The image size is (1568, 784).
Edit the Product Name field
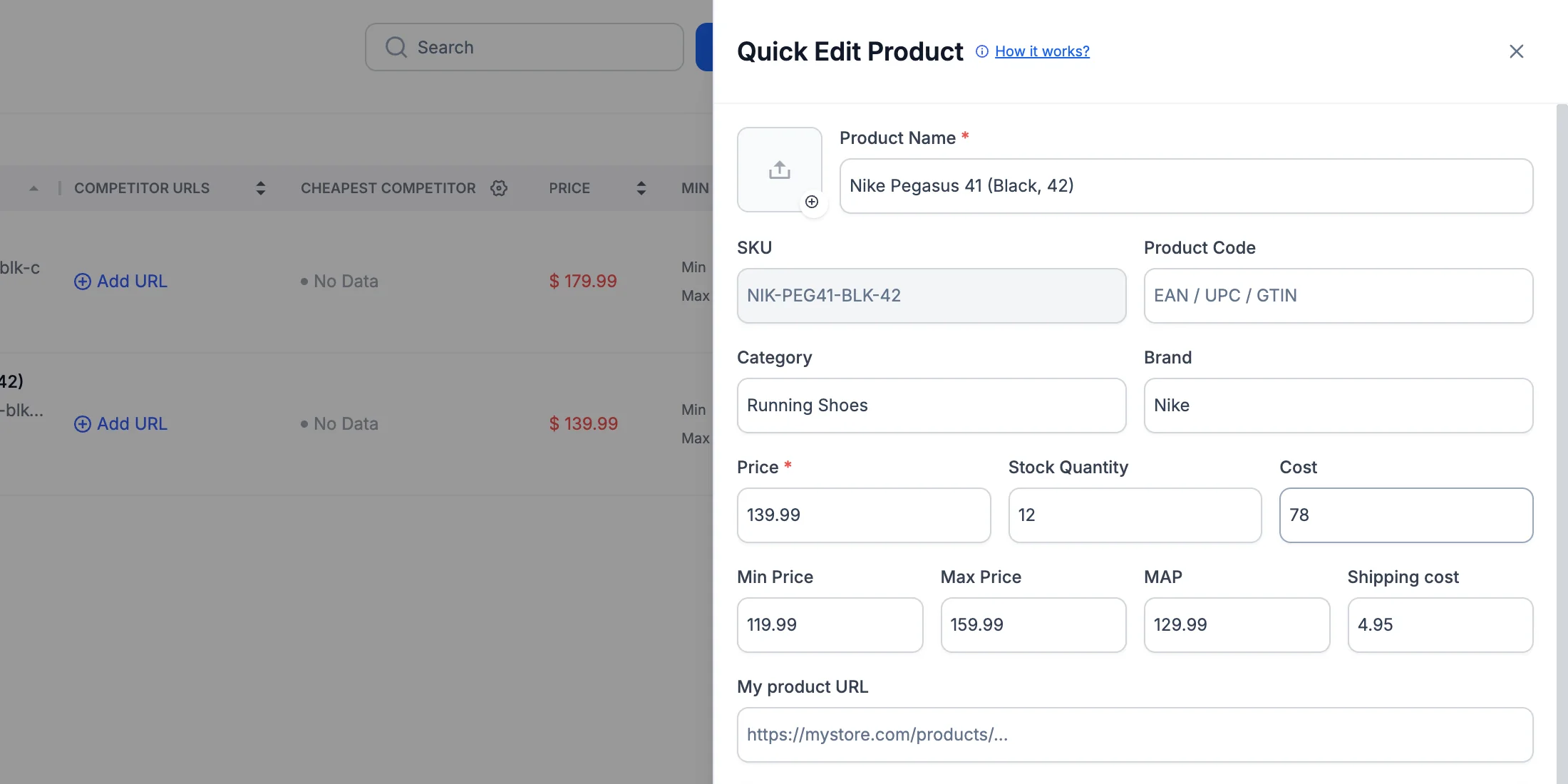1186,186
